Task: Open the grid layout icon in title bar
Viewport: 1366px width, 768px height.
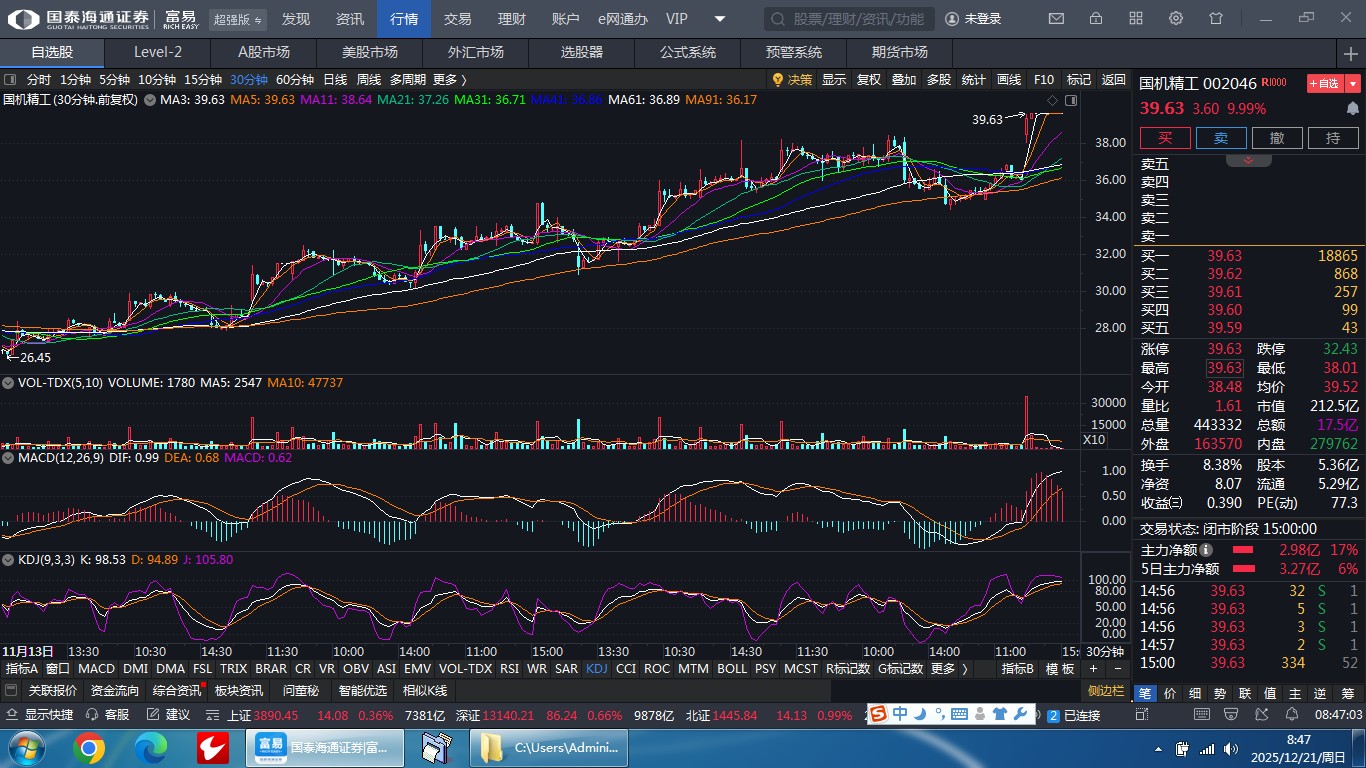Action: click(1136, 19)
